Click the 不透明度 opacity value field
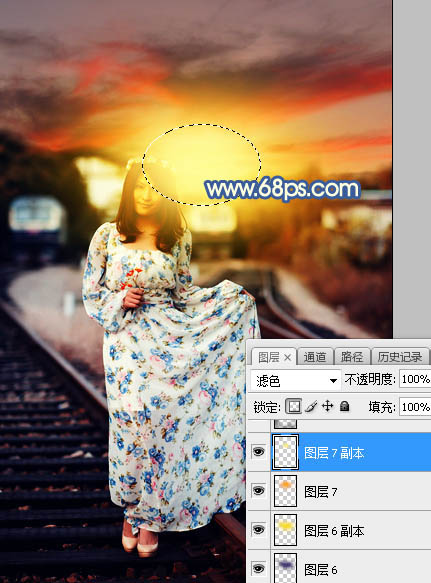 415,379
